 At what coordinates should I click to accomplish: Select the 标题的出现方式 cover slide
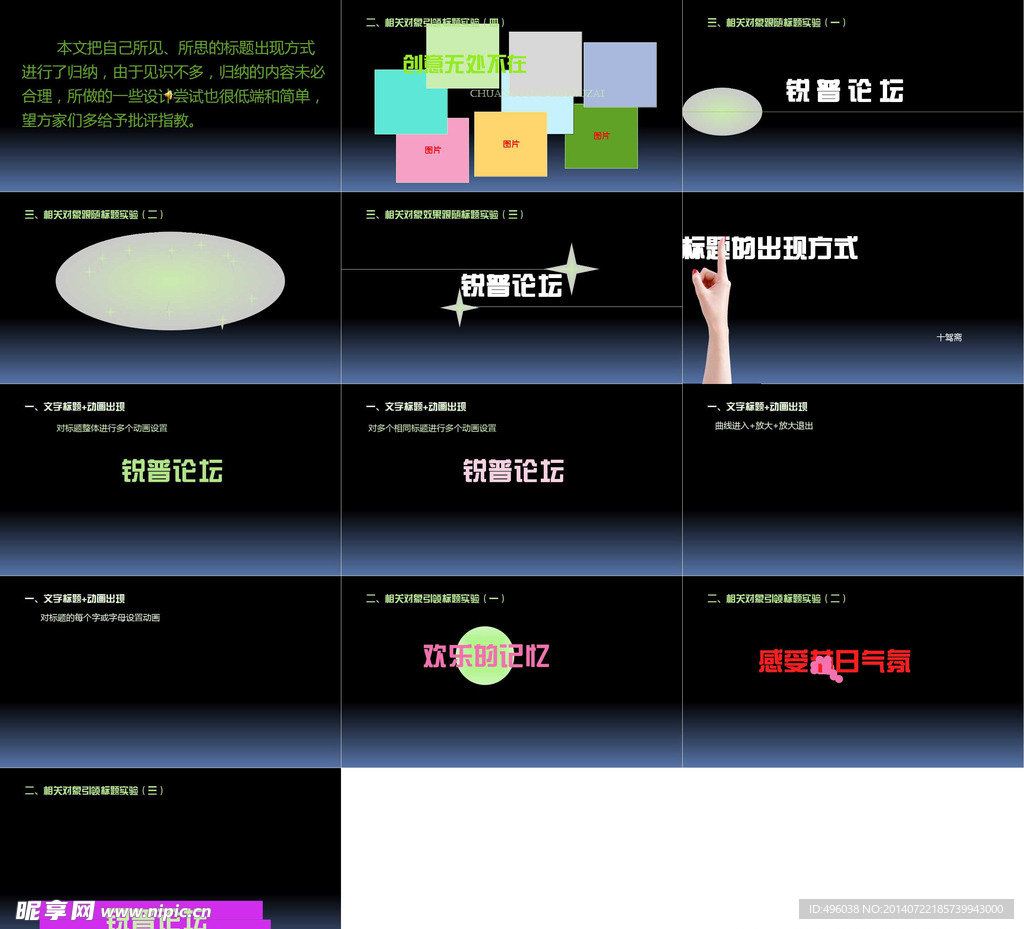point(853,288)
